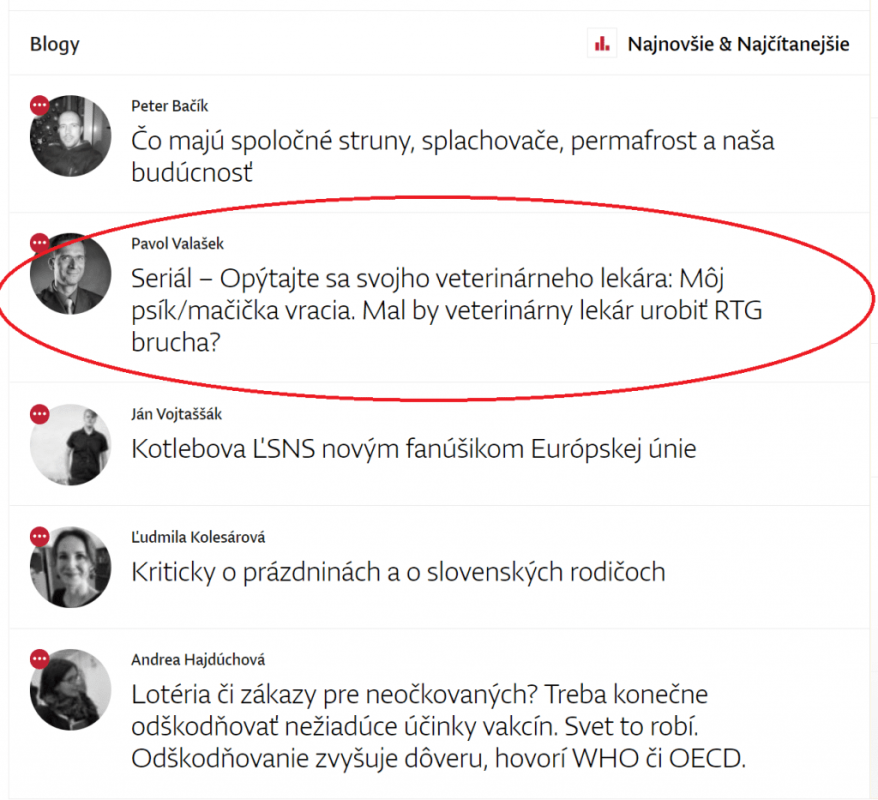Click red badge on Pavol Valašek avatar

point(40,243)
